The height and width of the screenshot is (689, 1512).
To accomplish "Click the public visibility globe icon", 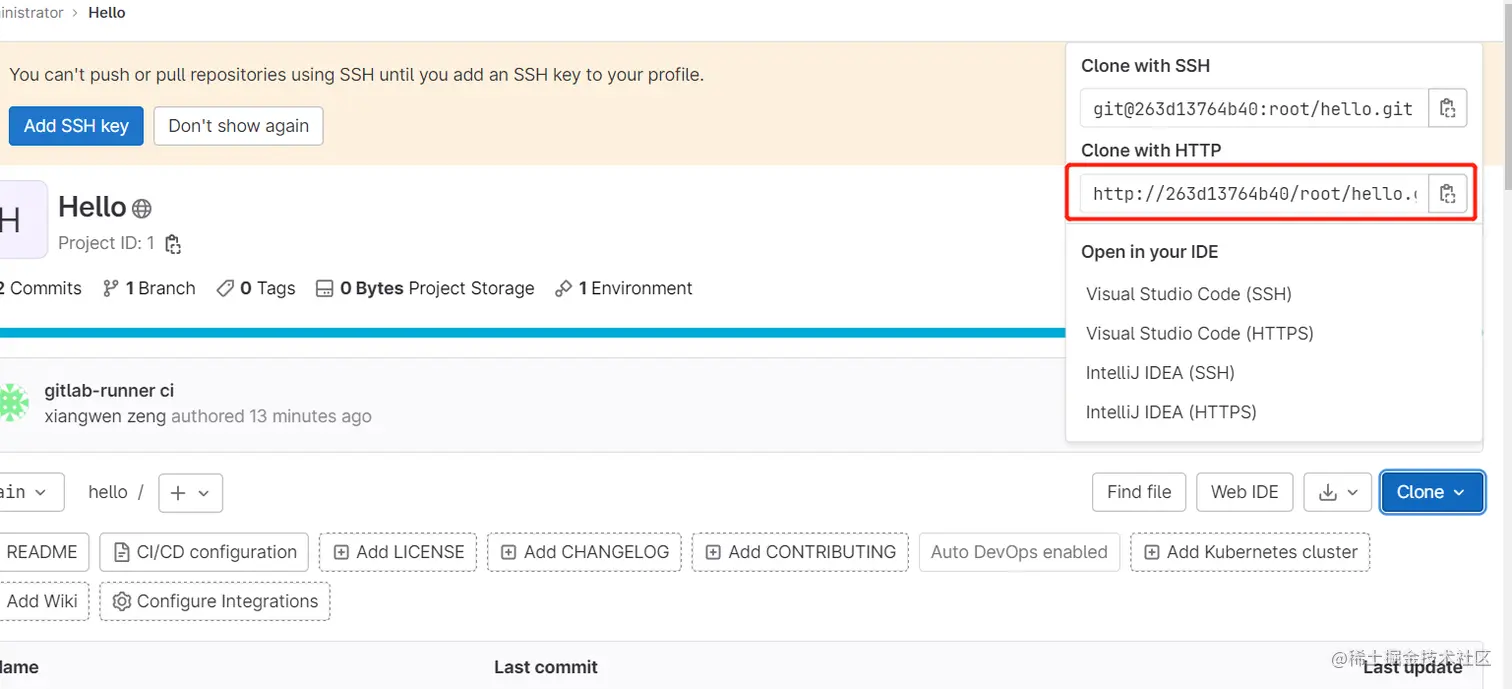I will tap(142, 208).
